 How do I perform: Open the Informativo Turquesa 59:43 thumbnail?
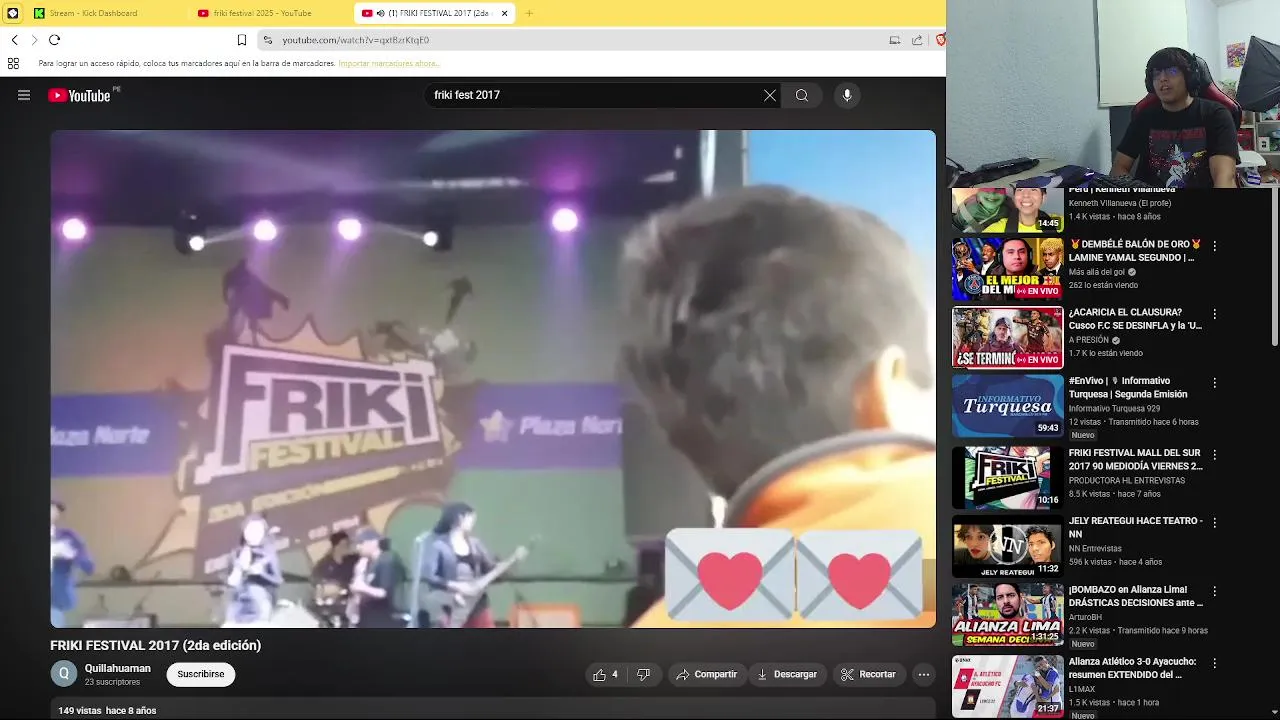click(x=1007, y=406)
